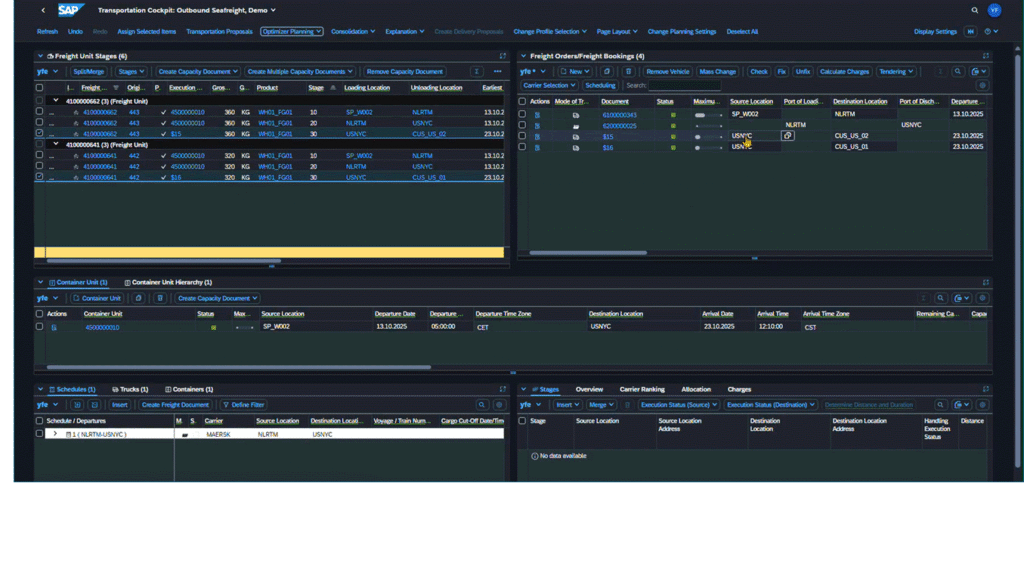This screenshot has width=1024, height=576.
Task: Click the delete trash icon in Freight Orders toolbar
Action: coord(628,72)
